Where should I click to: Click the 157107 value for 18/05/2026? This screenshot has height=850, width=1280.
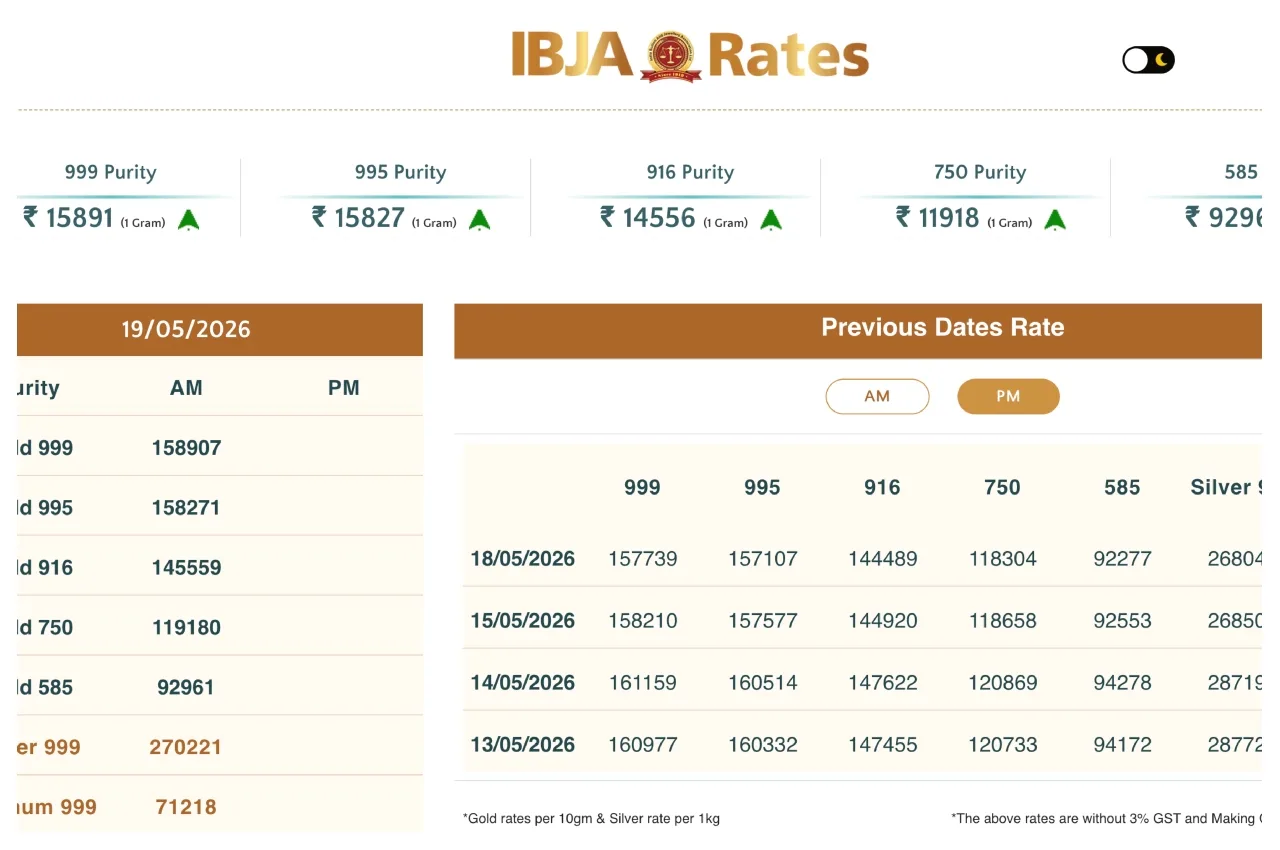tap(763, 559)
